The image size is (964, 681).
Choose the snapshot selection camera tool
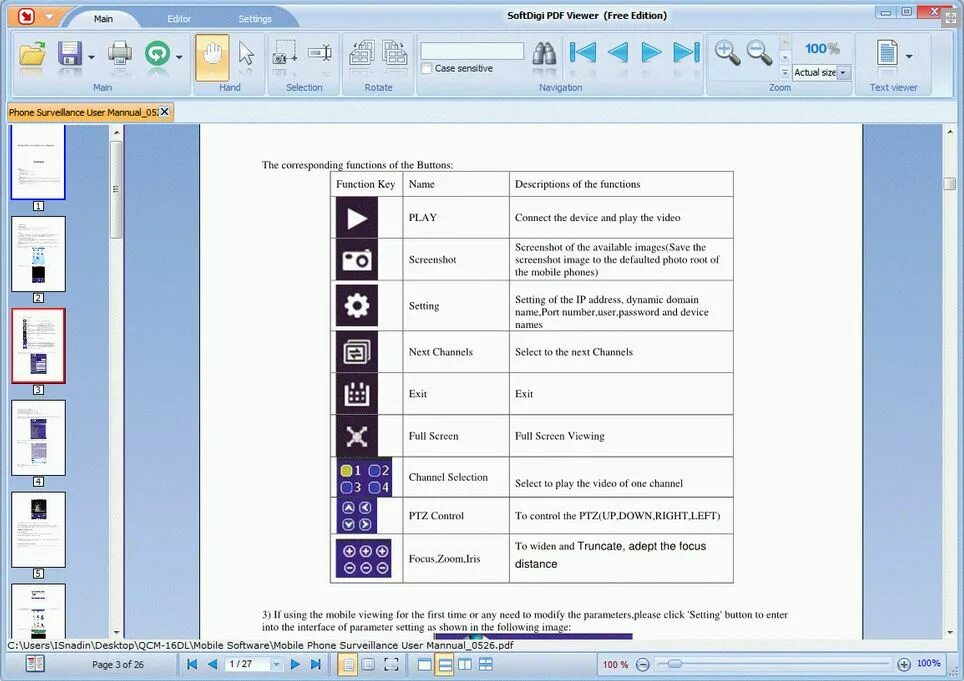(x=284, y=54)
